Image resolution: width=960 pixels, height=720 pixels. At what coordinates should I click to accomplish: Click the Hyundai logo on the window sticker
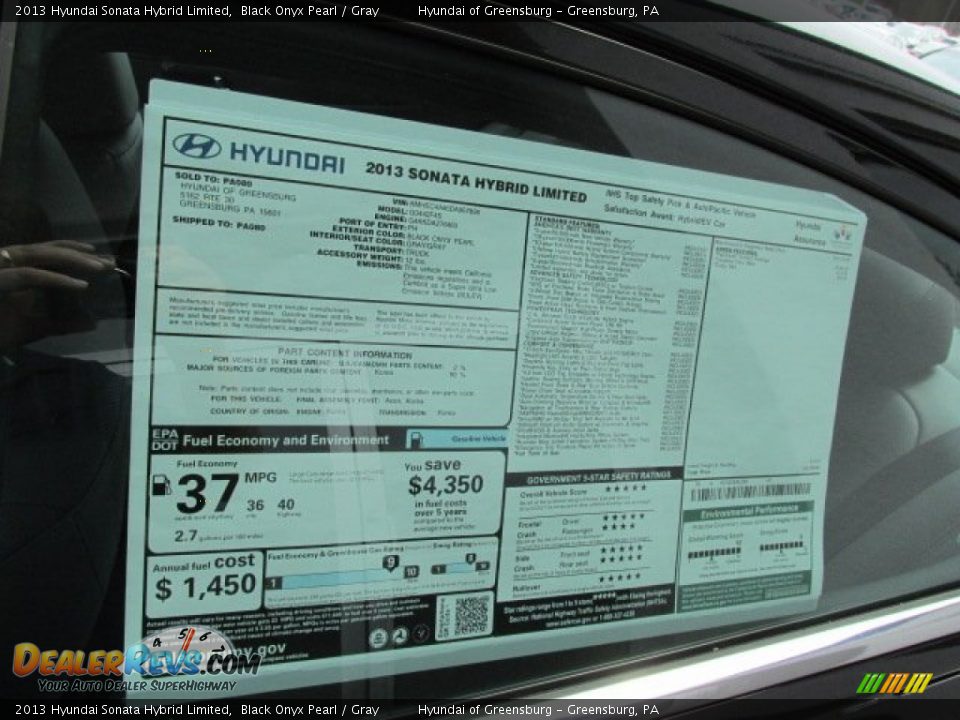click(x=200, y=146)
